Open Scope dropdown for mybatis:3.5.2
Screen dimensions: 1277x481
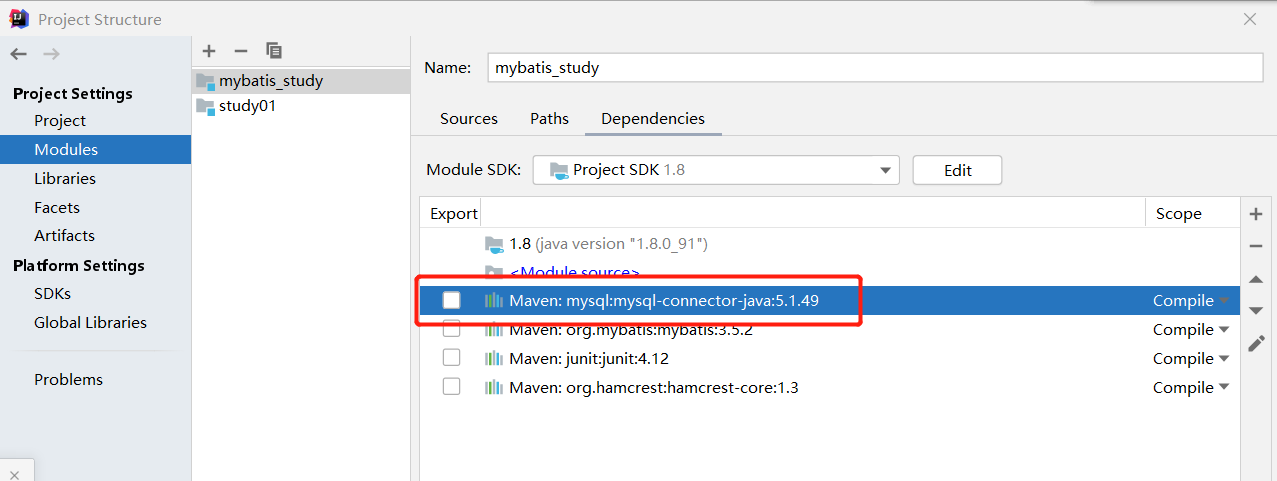[1191, 329]
